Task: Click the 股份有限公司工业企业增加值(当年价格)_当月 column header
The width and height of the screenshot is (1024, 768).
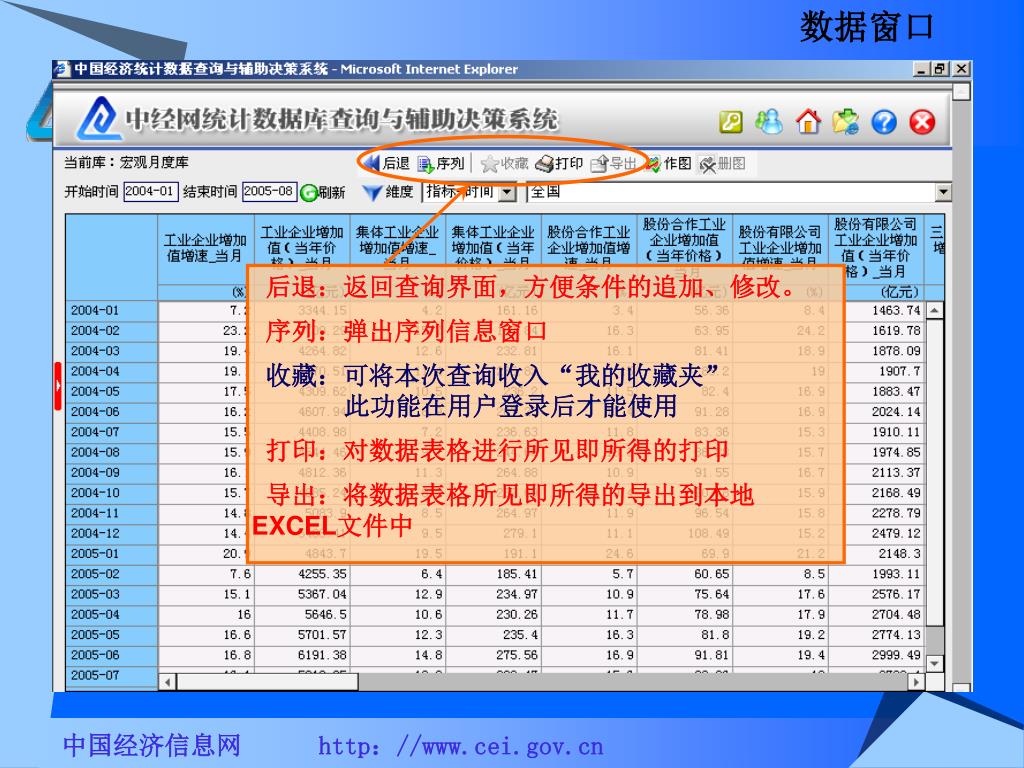Action: pyautogui.click(x=876, y=248)
